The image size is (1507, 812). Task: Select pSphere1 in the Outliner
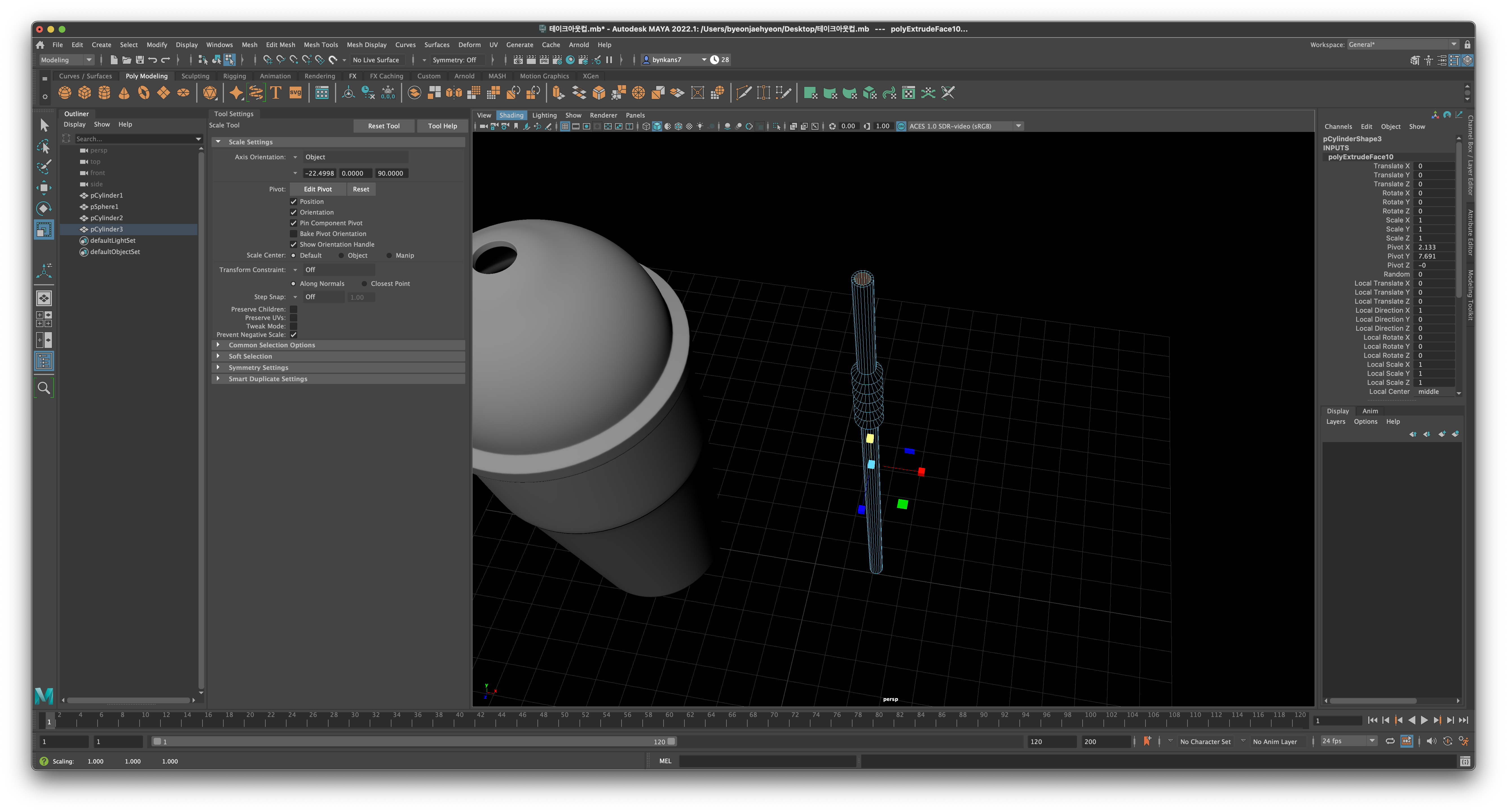(104, 206)
